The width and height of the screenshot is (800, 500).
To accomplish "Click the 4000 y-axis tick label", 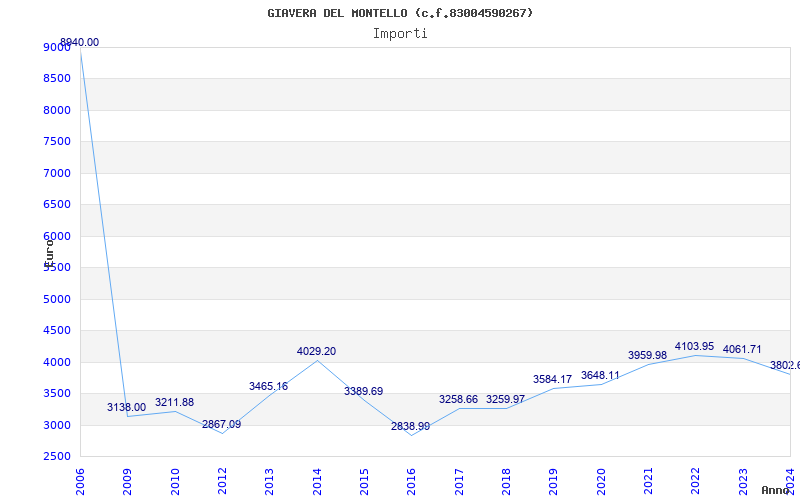I will pyautogui.click(x=57, y=362).
